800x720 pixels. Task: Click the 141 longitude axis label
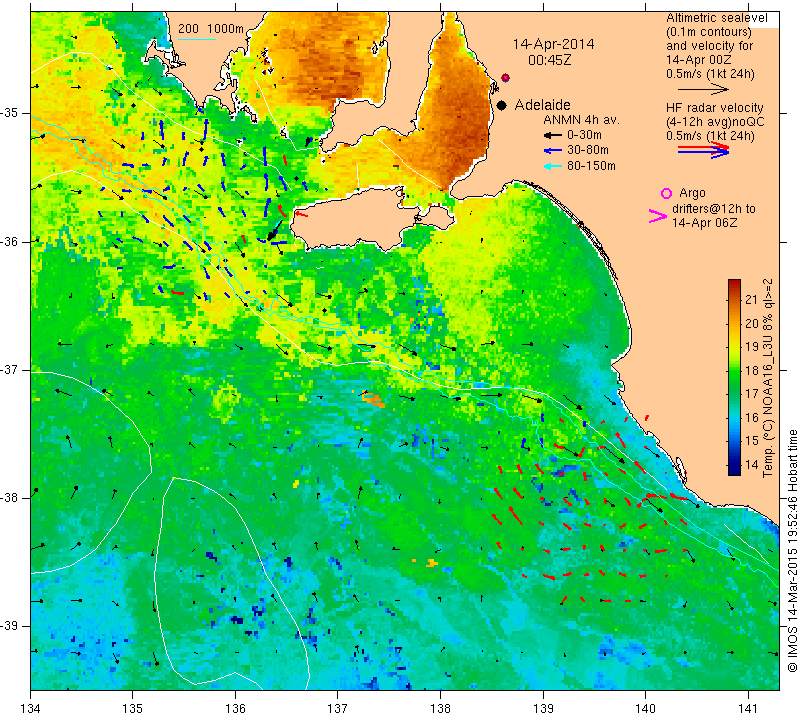(748, 709)
